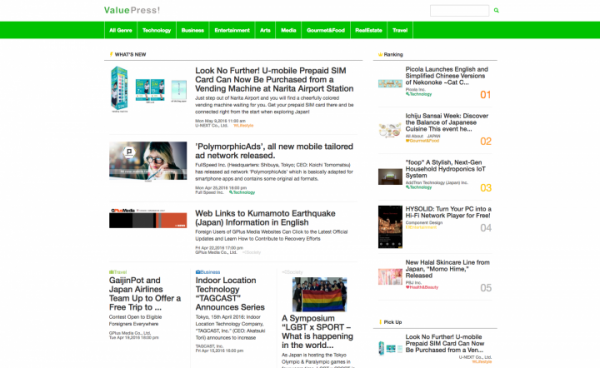The image size is (600, 368).
Task: Open GaijinPot and Japan Airlines article
Action: click(x=145, y=293)
